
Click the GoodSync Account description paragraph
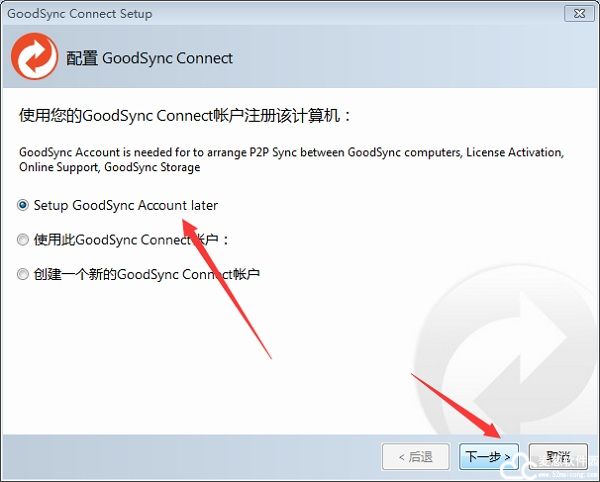(292, 160)
